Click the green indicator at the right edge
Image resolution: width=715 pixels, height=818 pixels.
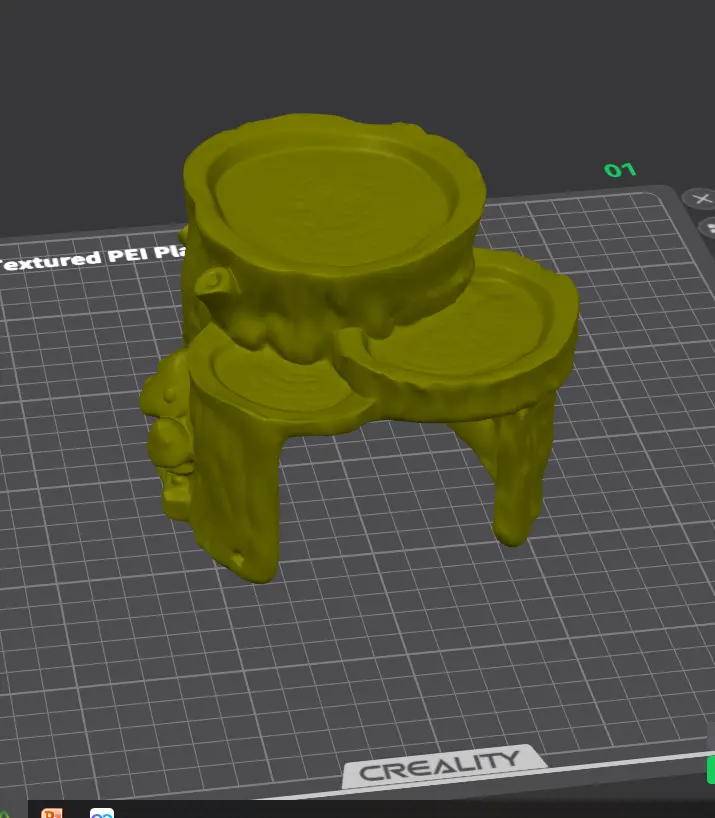click(710, 769)
